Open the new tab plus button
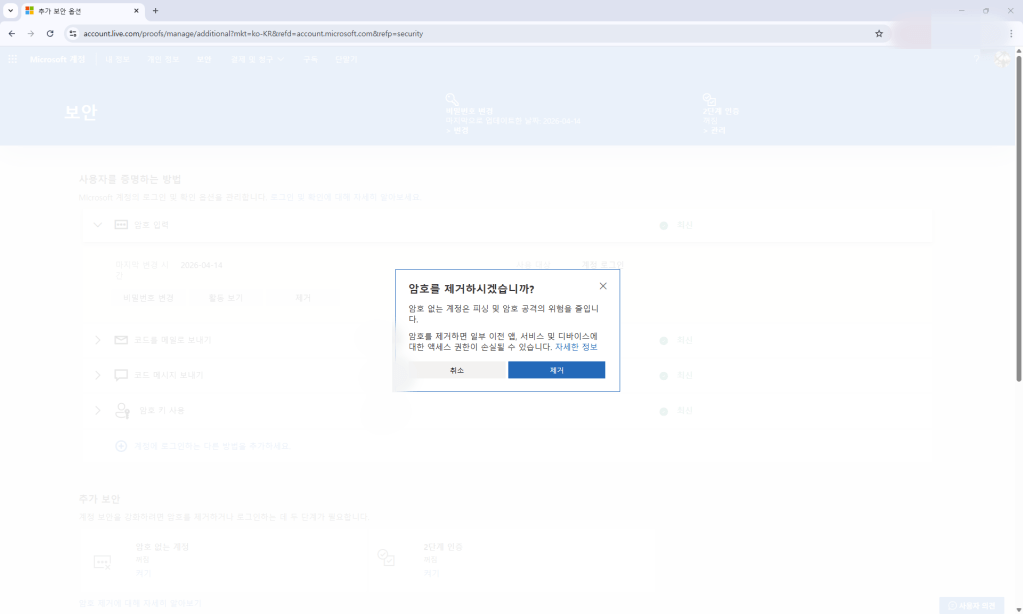Image resolution: width=1023 pixels, height=614 pixels. [x=155, y=10]
